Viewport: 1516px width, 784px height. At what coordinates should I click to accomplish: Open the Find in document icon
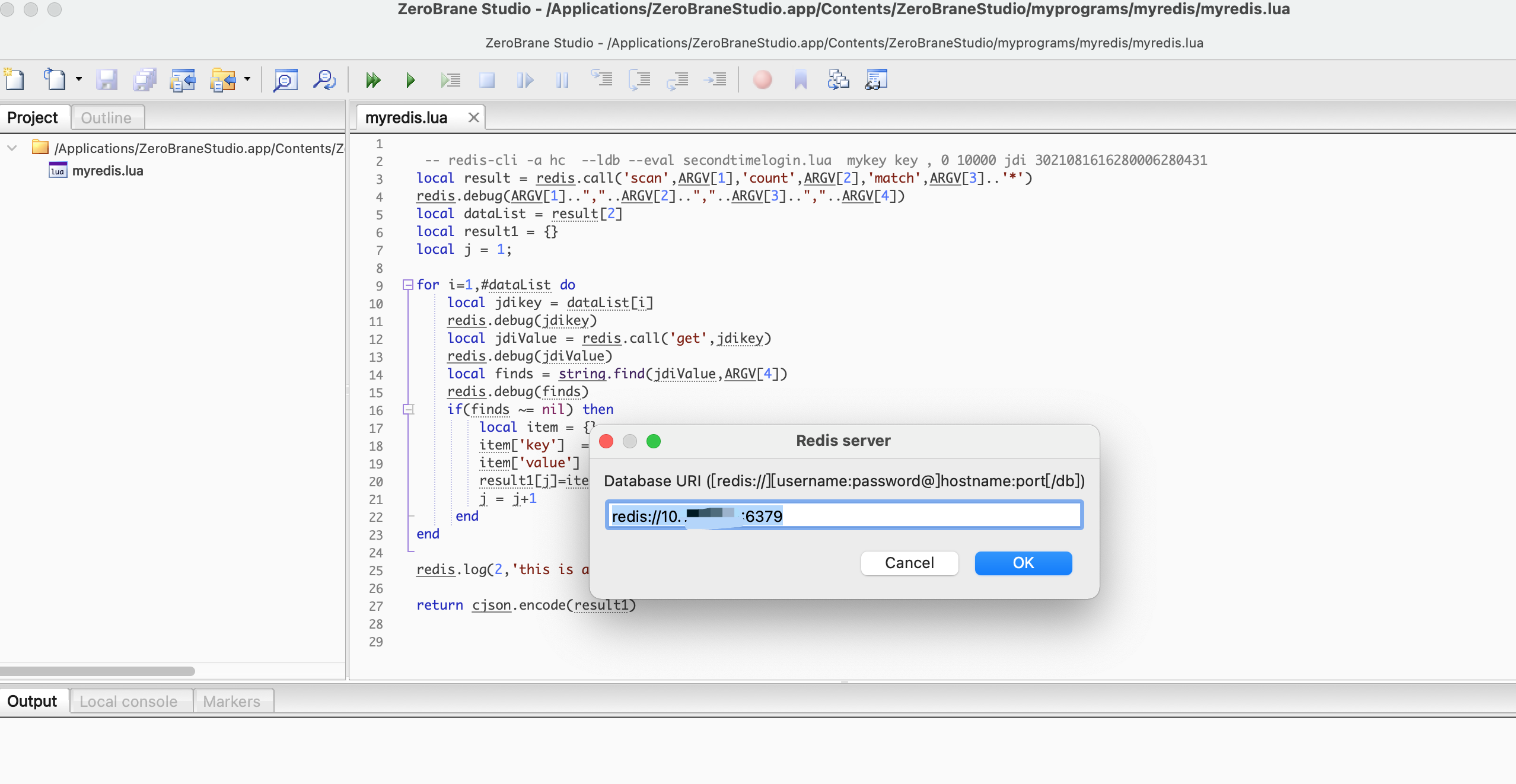pos(285,79)
